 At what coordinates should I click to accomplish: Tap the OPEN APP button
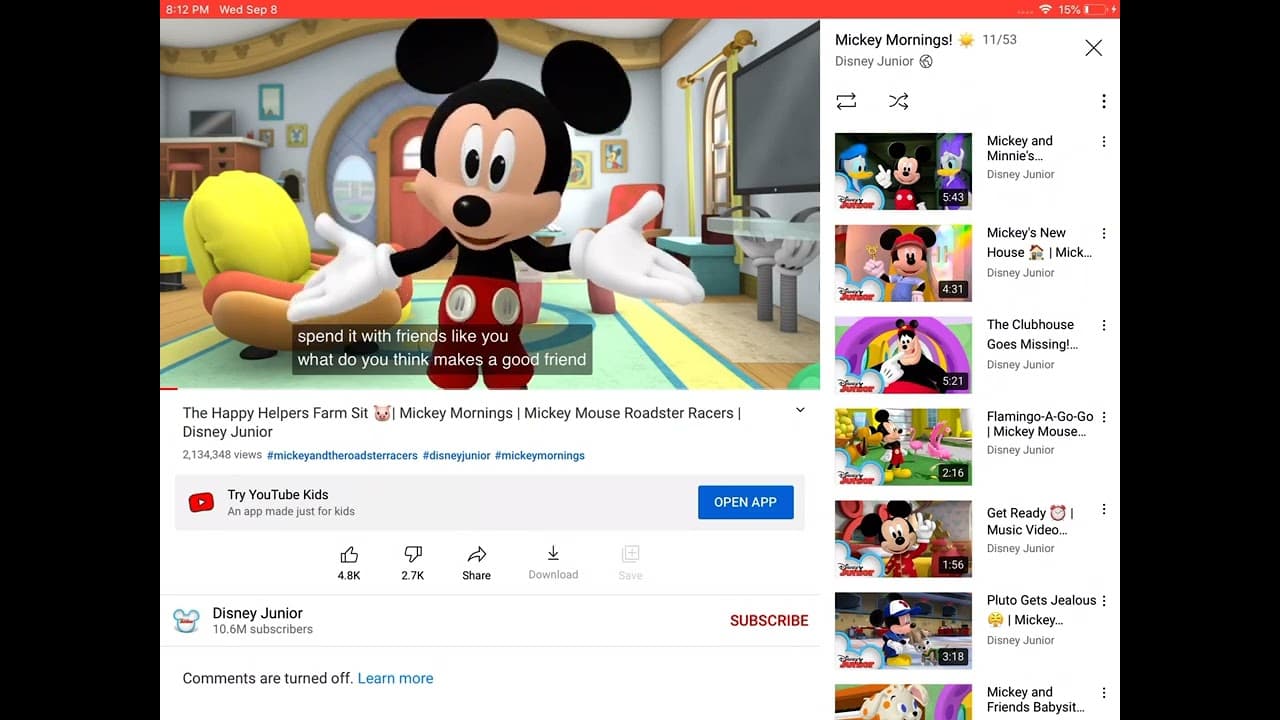point(745,502)
